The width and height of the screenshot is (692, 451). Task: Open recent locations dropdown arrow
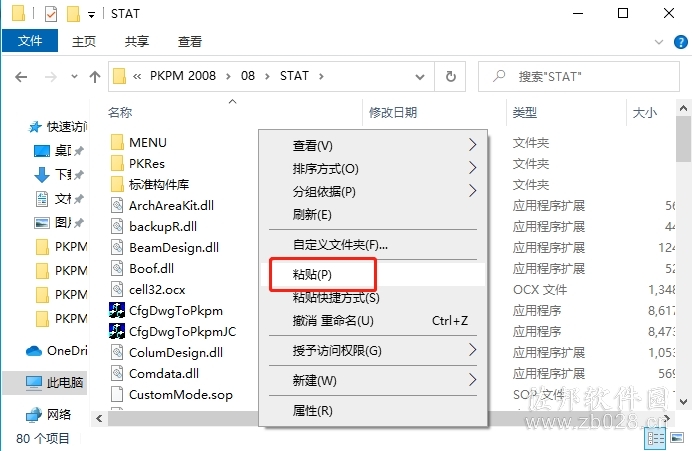(x=74, y=77)
